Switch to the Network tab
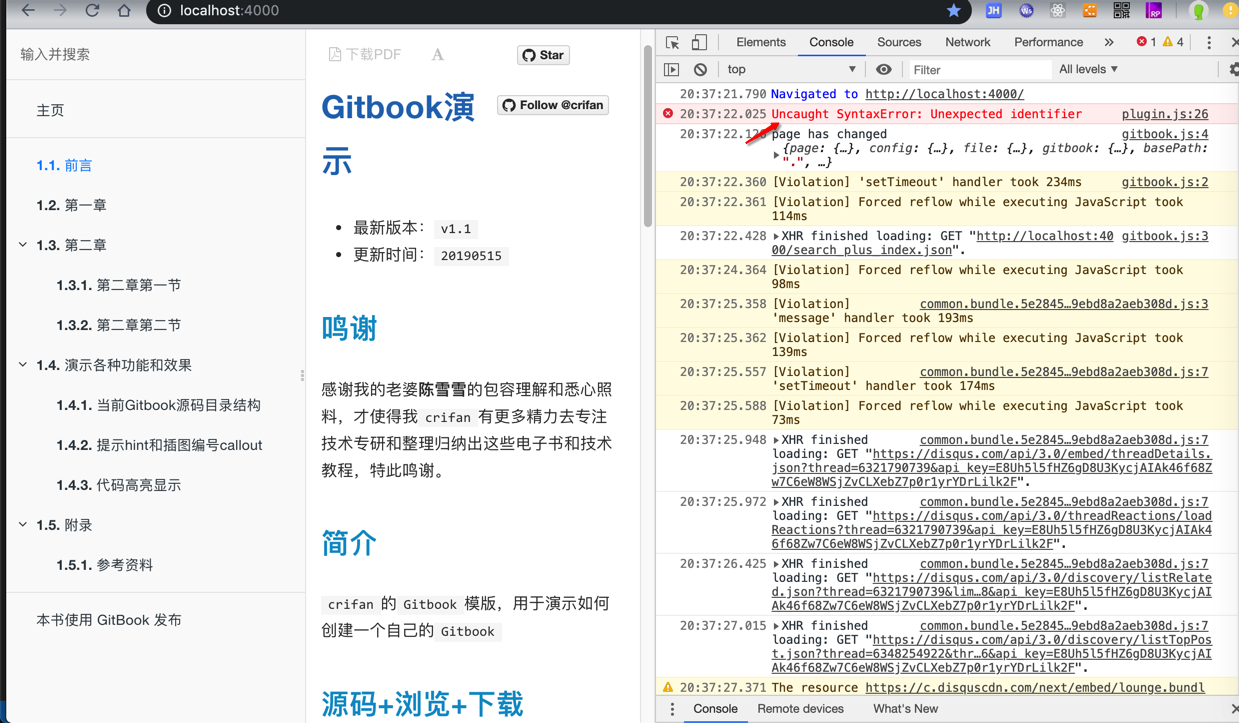This screenshot has height=725, width=1239. [x=967, y=42]
